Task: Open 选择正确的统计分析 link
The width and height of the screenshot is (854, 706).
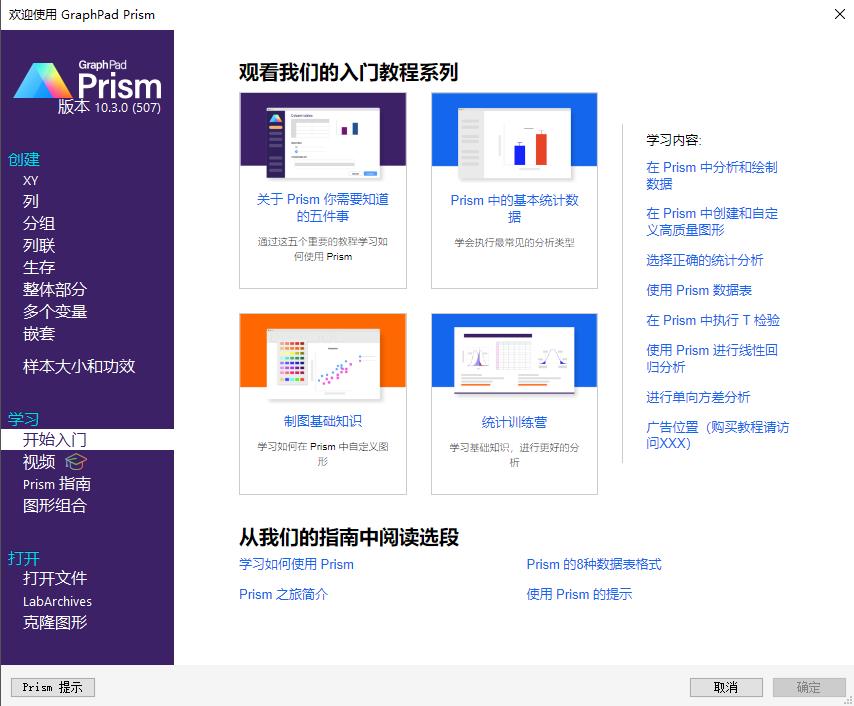Action: pyautogui.click(x=704, y=260)
